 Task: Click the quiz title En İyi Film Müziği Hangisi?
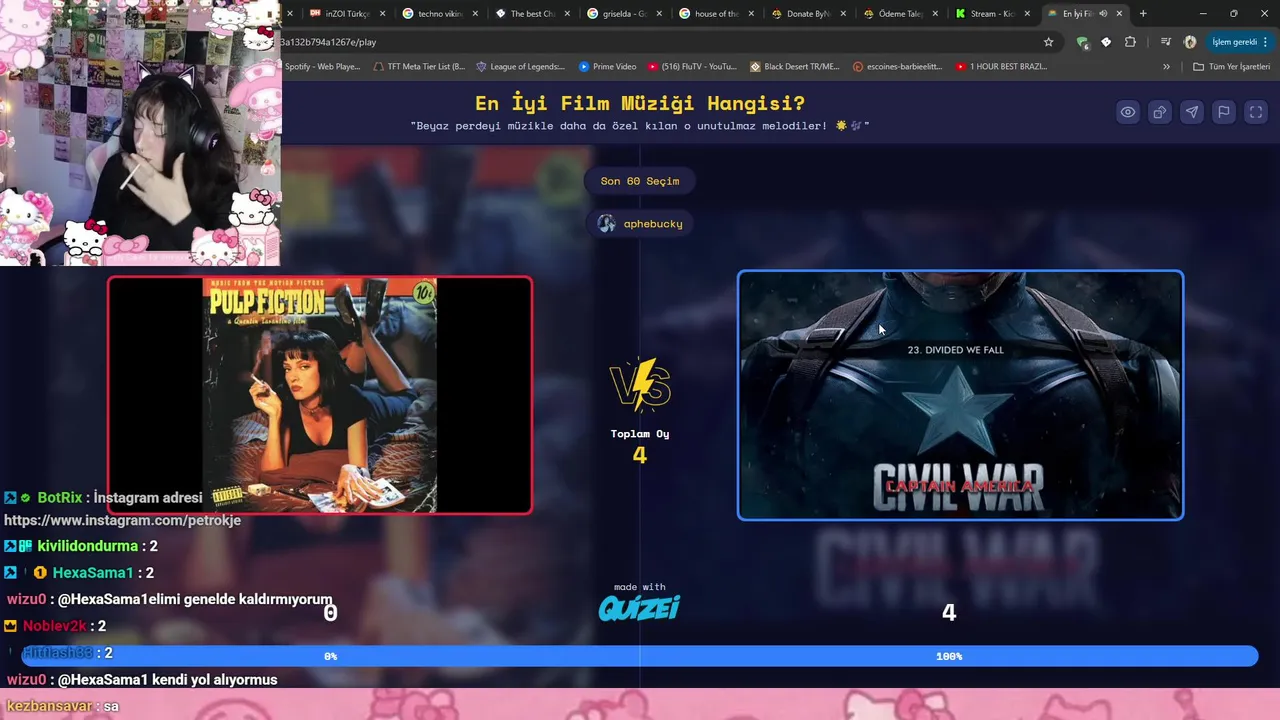click(x=640, y=103)
